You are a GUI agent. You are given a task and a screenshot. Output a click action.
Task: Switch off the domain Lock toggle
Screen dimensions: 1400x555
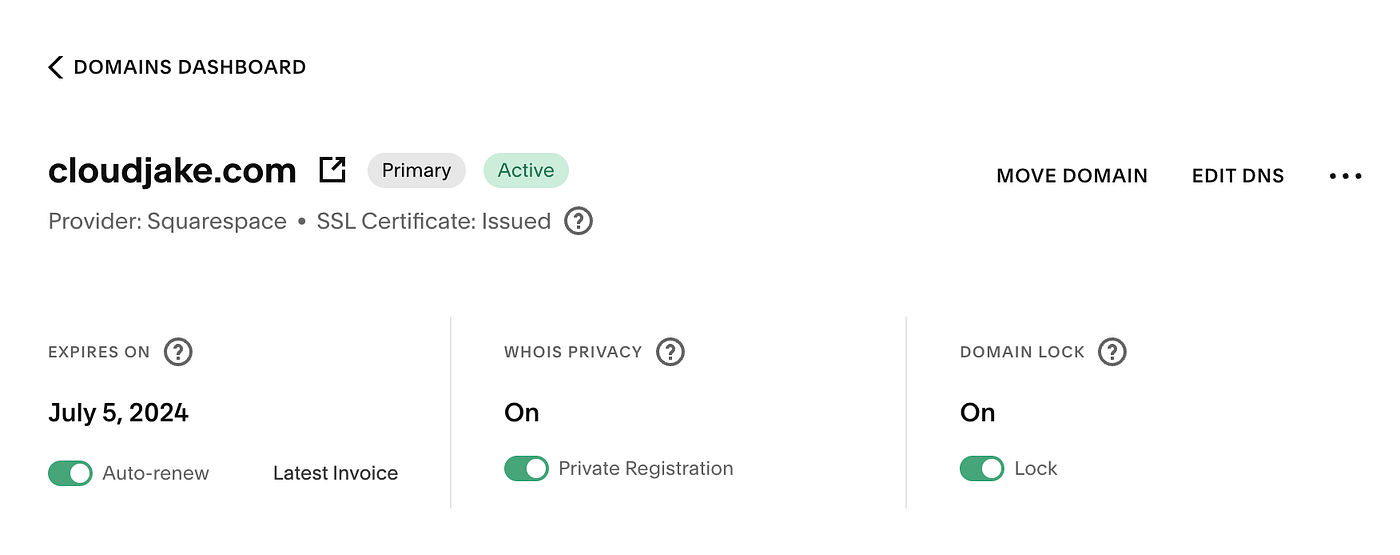pos(982,468)
